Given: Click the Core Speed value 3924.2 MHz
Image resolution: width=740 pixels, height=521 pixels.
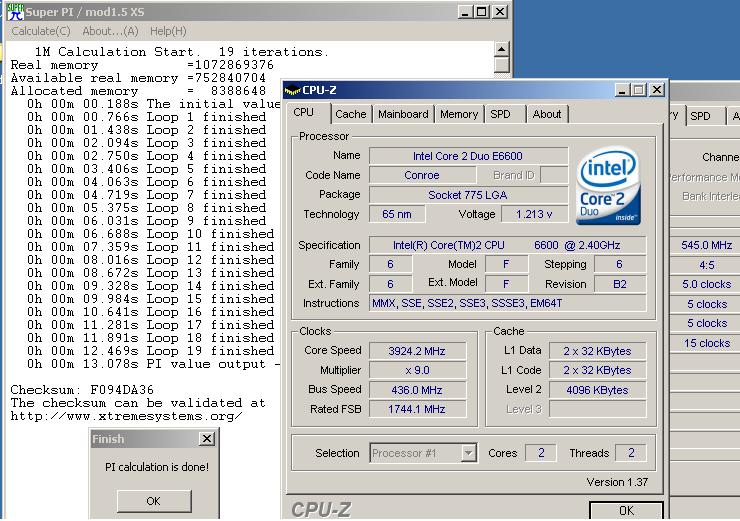Looking at the screenshot, I should 417,351.
